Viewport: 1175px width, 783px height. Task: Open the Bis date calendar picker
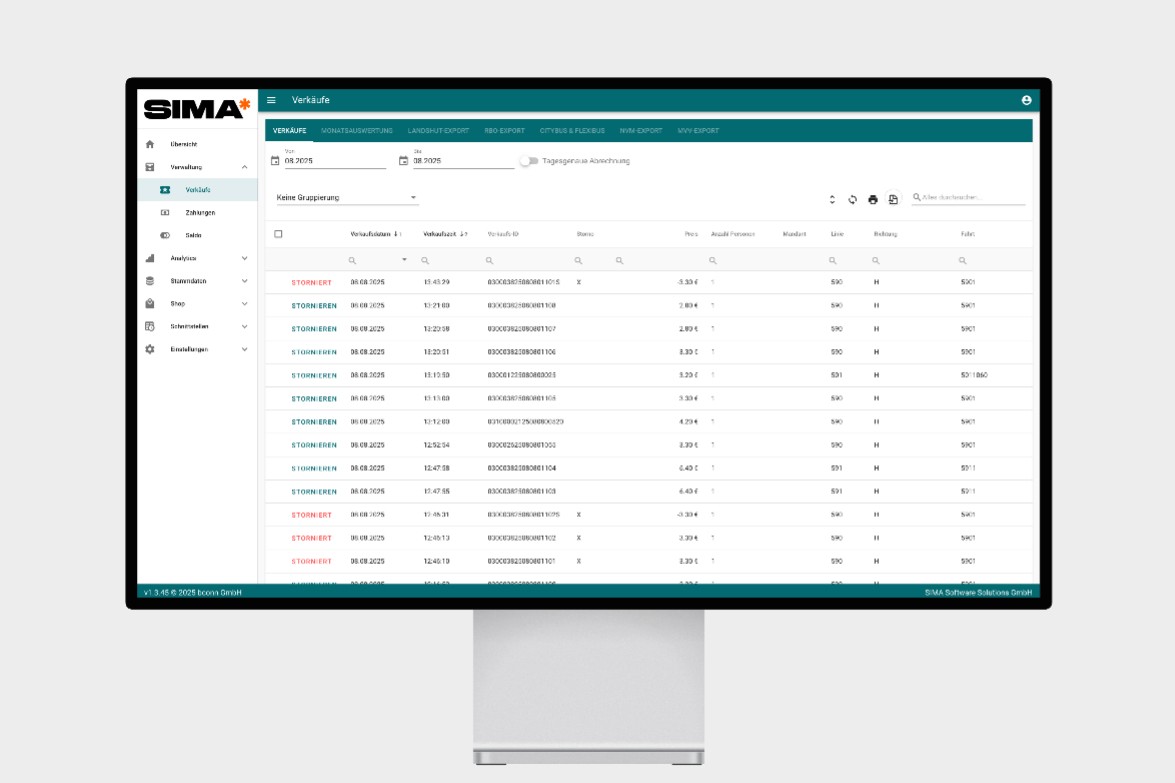click(x=403, y=161)
